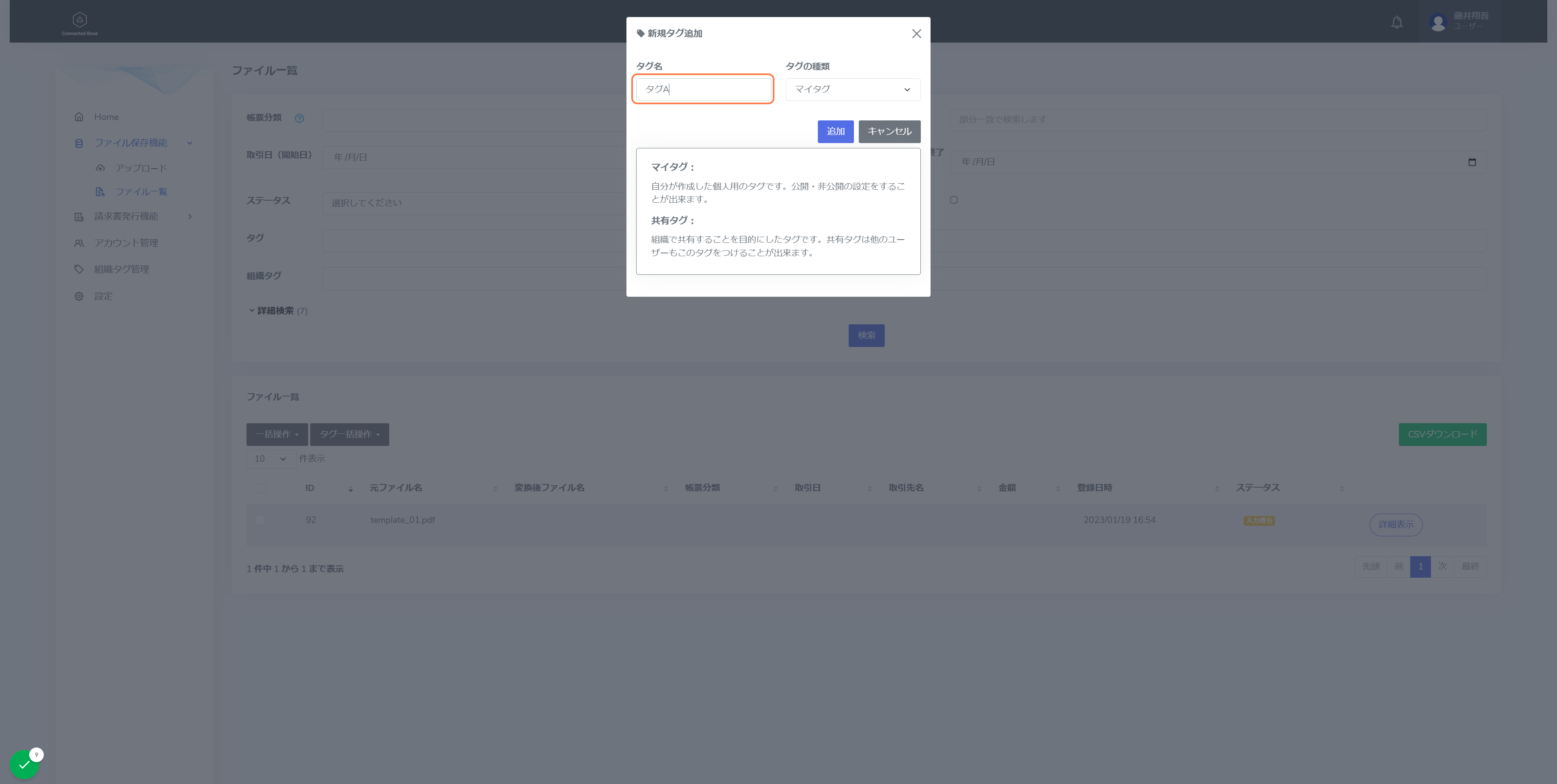The image size is (1557, 784).
Task: Click the タグ名 input field
Action: coord(703,90)
